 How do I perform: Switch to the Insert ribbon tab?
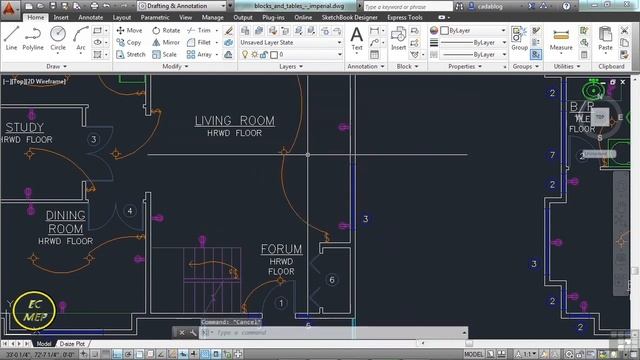coord(61,18)
